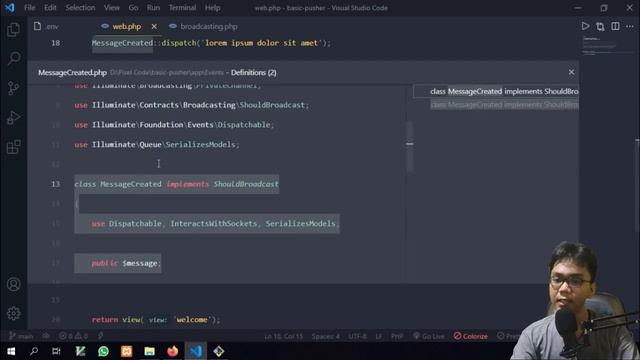Open WhatsApp from the taskbar

pyautogui.click(x=104, y=351)
